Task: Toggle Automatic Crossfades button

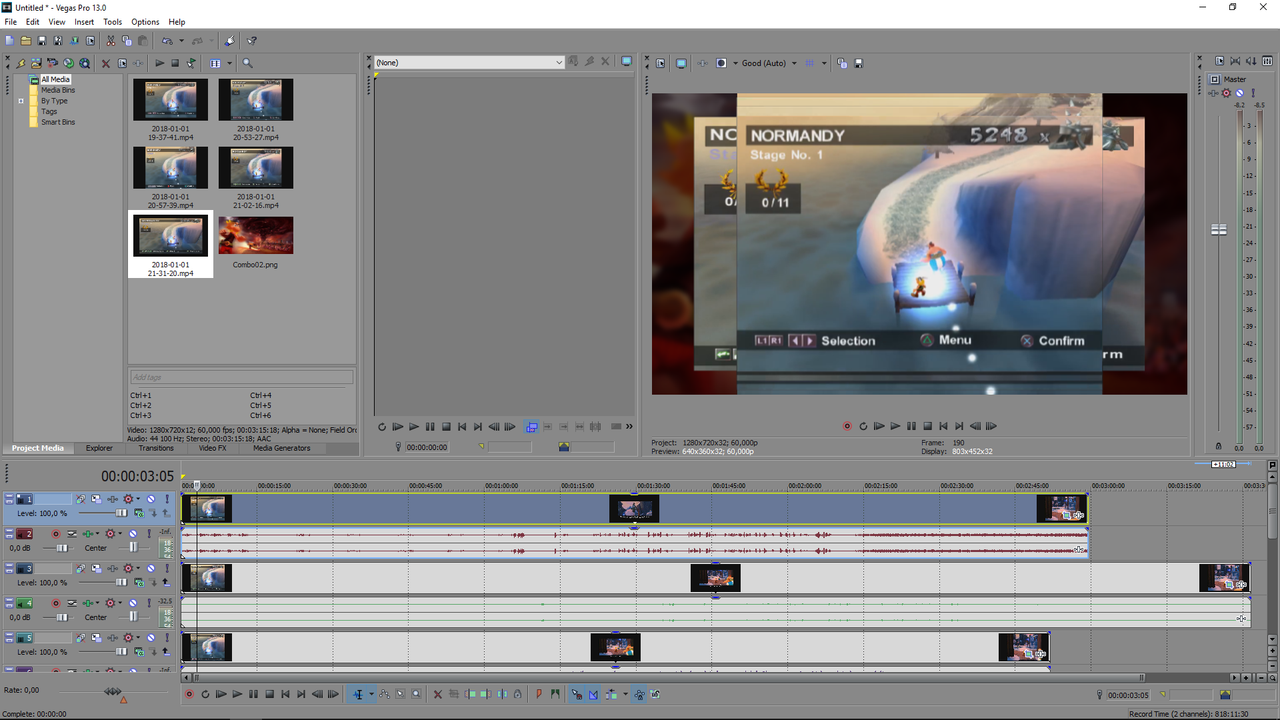Action: (x=593, y=694)
